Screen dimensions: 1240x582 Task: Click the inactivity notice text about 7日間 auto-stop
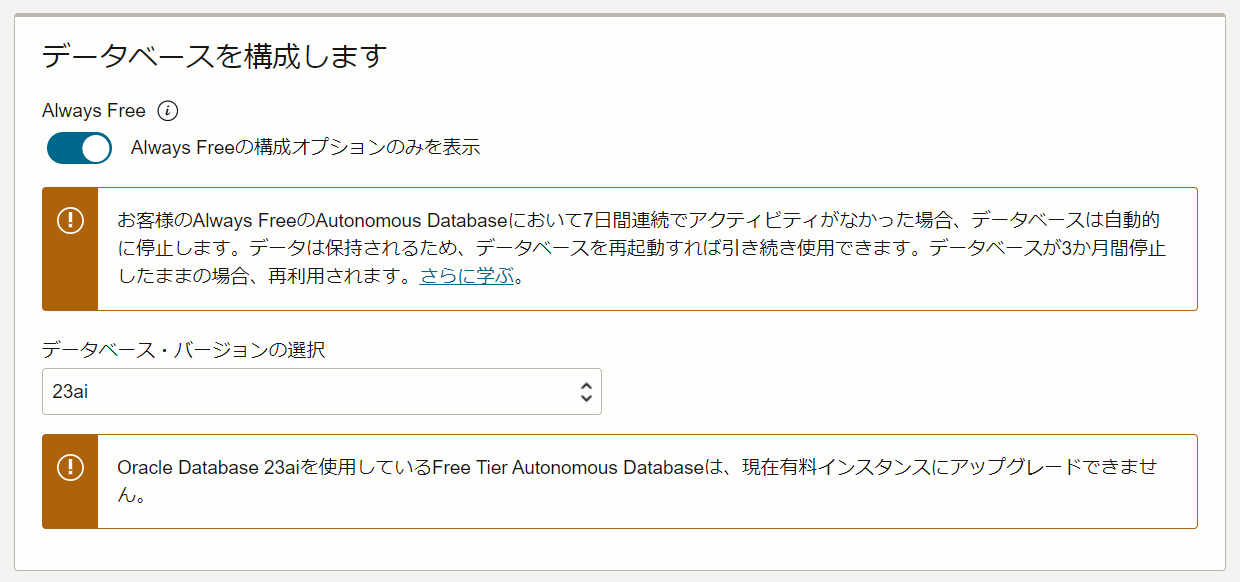coord(640,248)
